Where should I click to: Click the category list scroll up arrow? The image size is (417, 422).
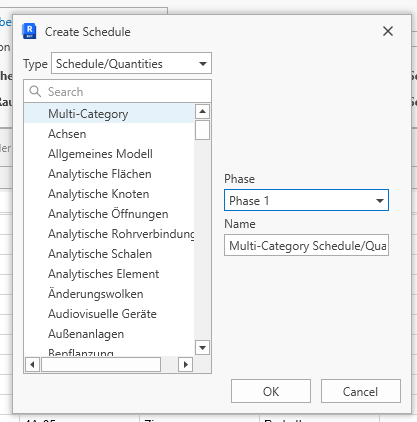click(x=202, y=111)
